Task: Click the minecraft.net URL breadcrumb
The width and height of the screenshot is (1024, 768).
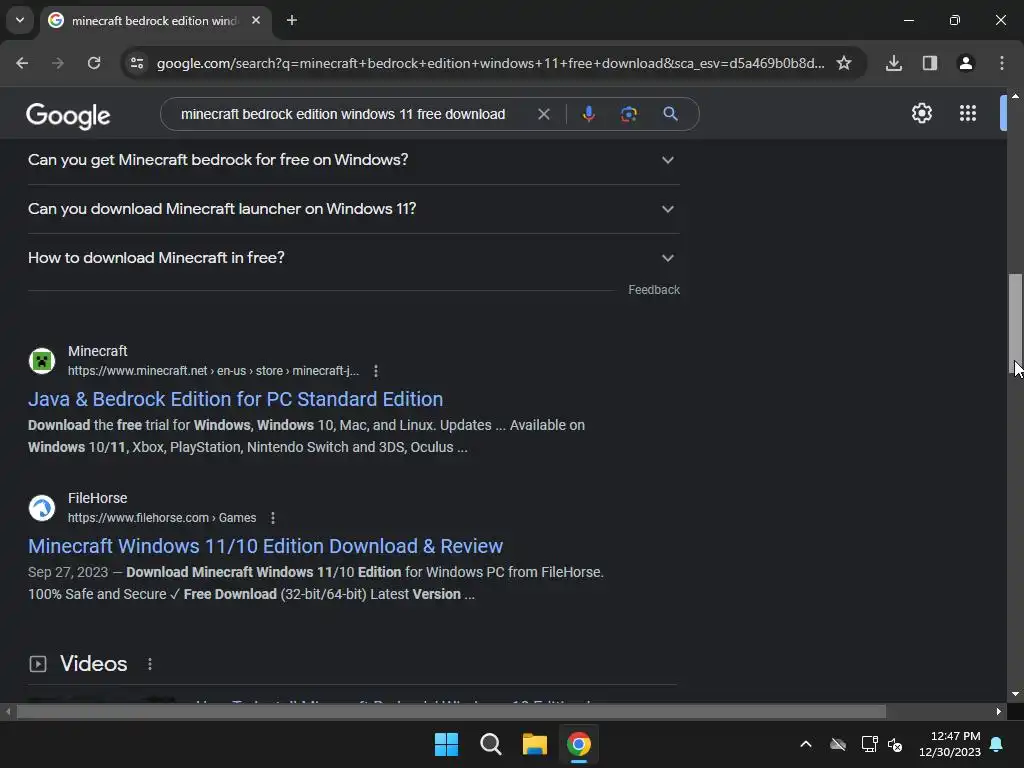Action: click(x=214, y=371)
